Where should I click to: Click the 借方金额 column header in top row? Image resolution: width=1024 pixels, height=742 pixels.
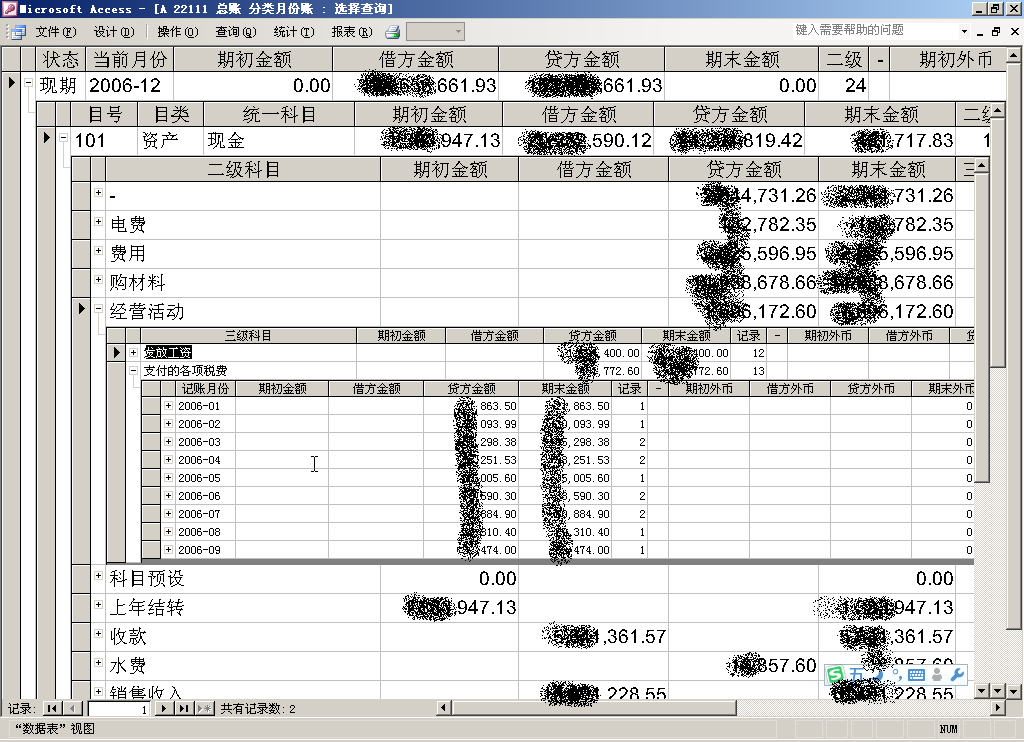416,60
